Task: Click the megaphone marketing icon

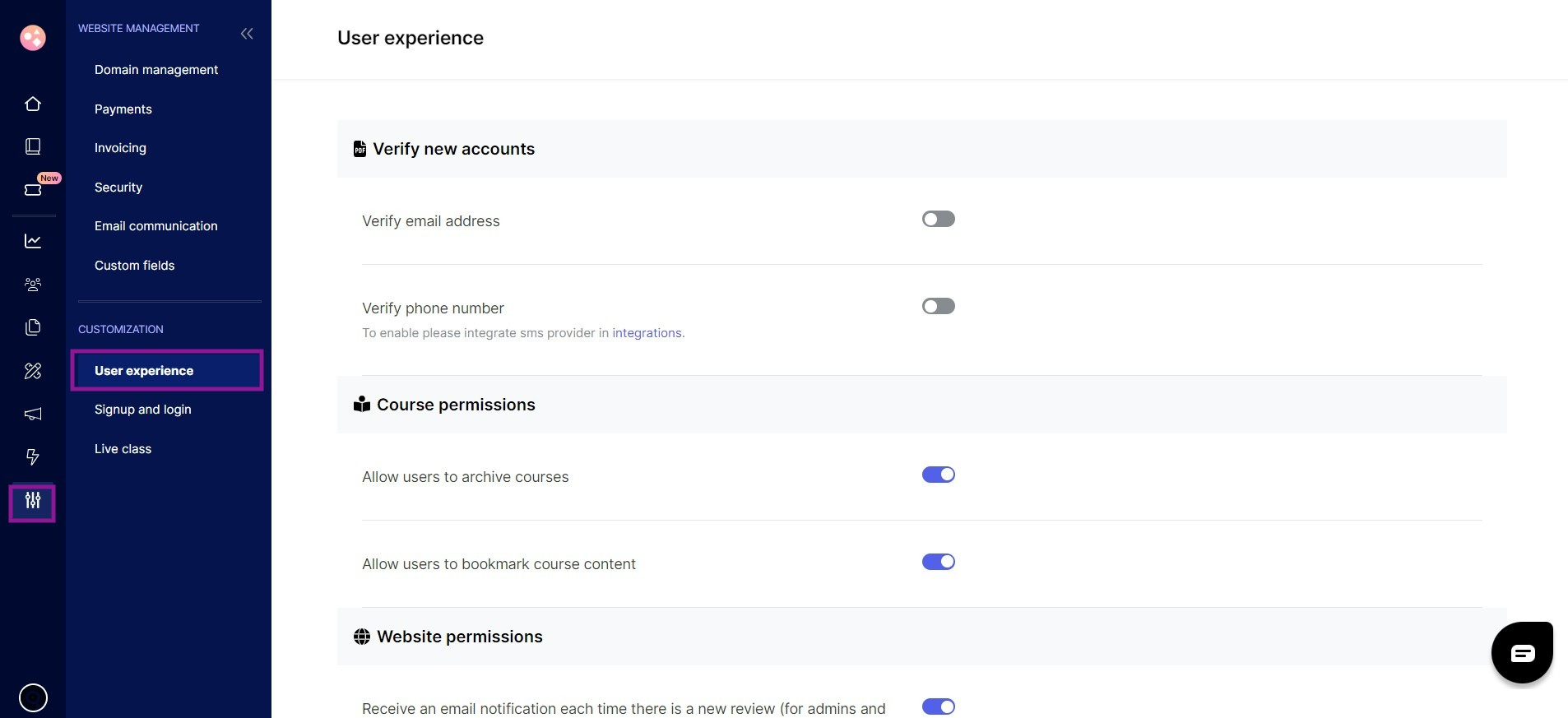Action: point(33,414)
